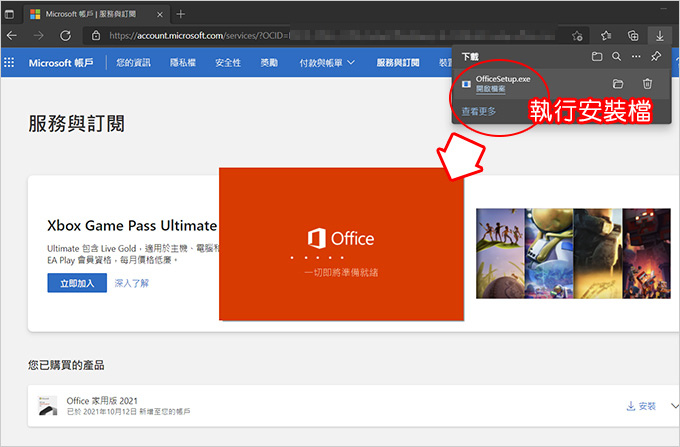680x447 pixels.
Task: Search downloads with magnifier icon
Action: click(x=616, y=56)
